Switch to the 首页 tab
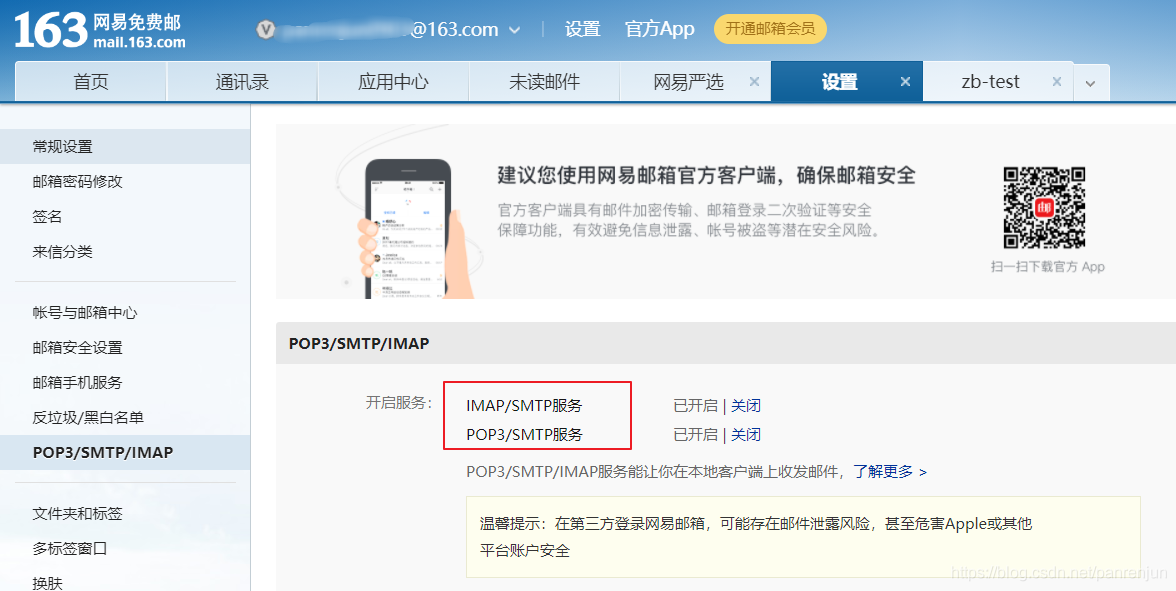1176x591 pixels. coord(91,82)
